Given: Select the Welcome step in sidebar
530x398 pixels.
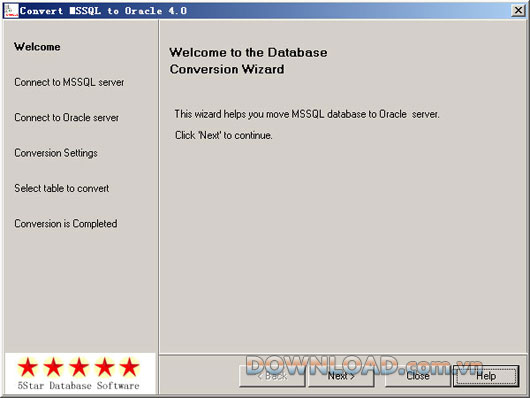Looking at the screenshot, I should 37,47.
